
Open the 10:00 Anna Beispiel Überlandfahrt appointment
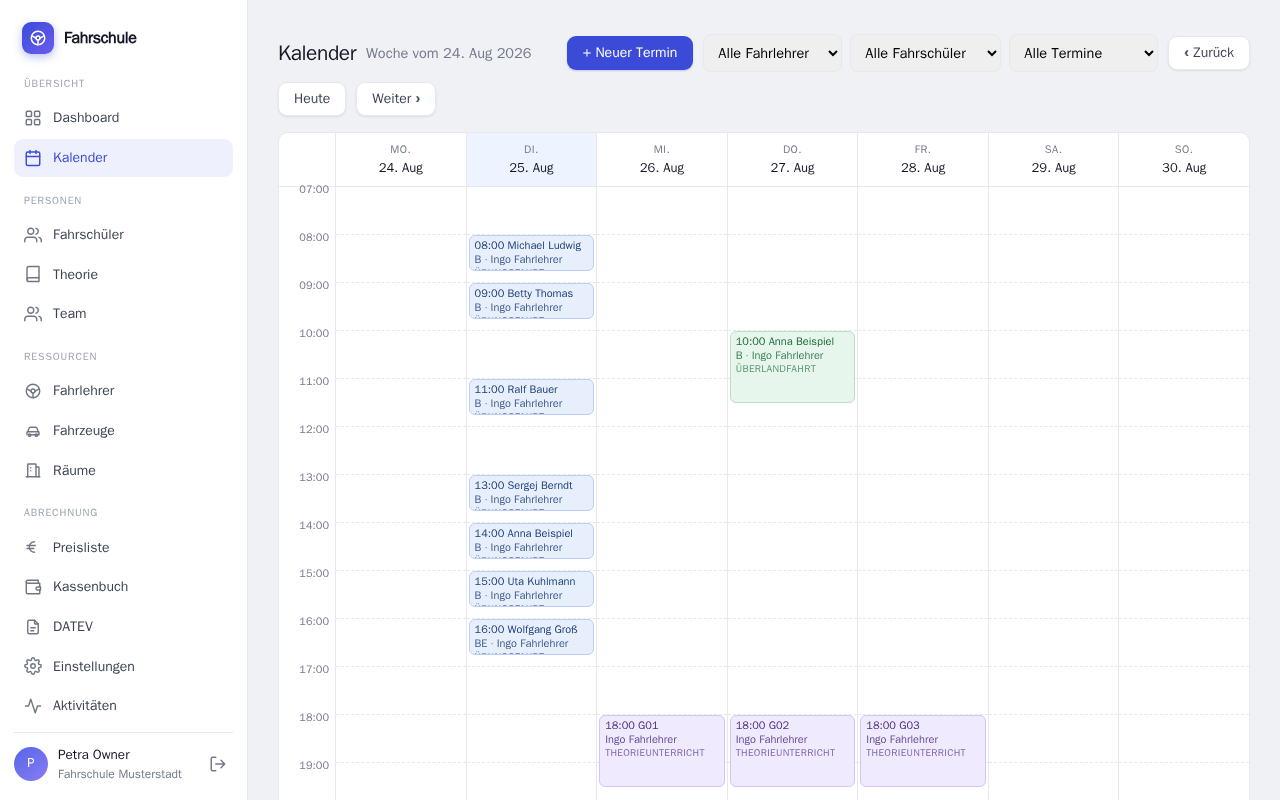[x=792, y=367]
